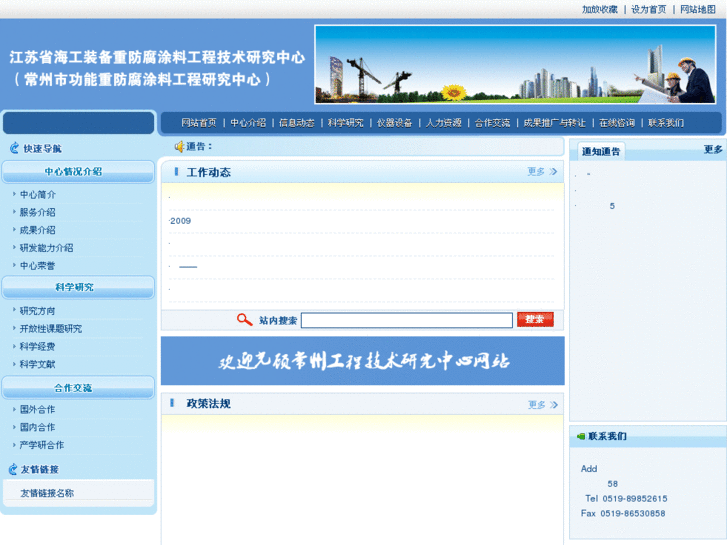This screenshot has height=545, width=727.
Task: Click the 合作交流 sidebar header
Action: (78, 388)
